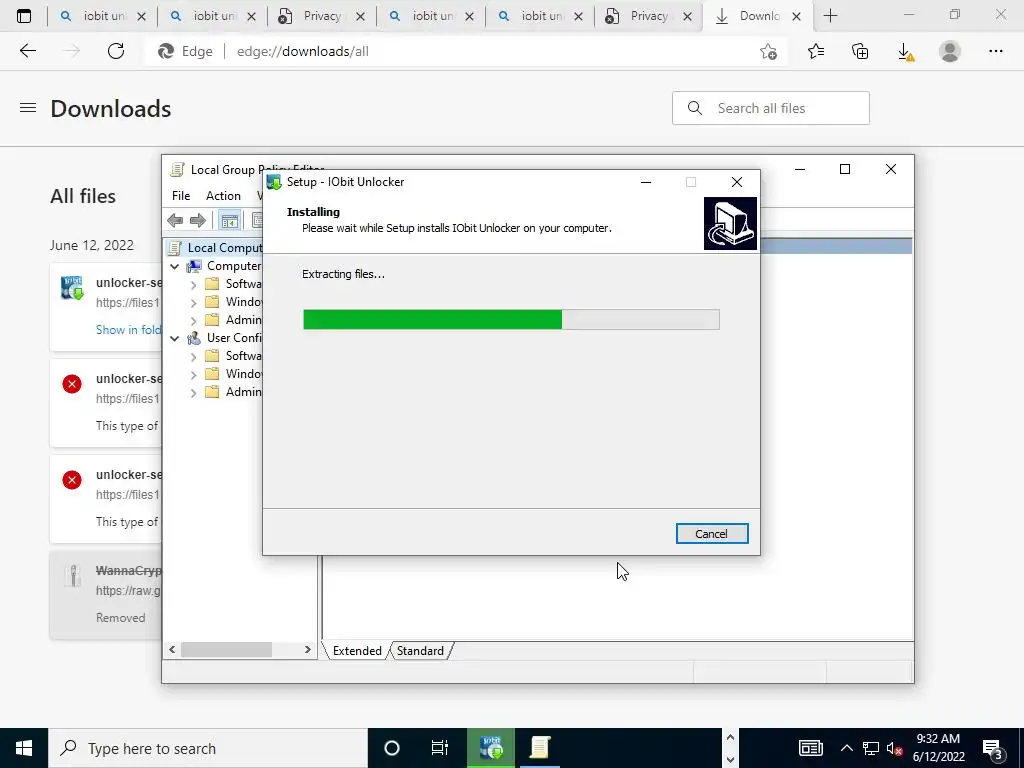Click the first blocked download red X icon

click(72, 384)
